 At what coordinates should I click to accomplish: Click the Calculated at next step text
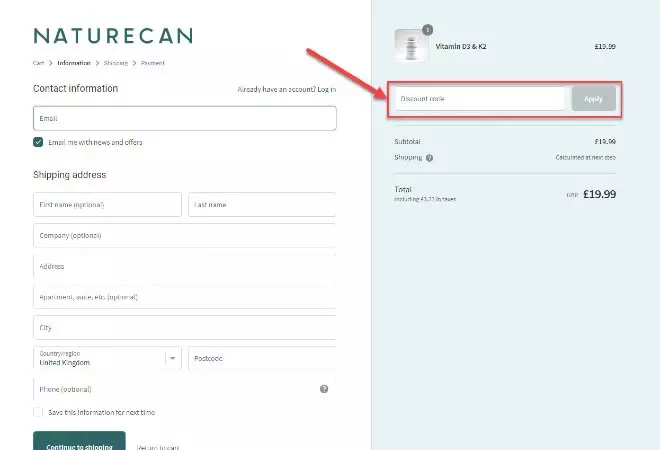pyautogui.click(x=585, y=157)
